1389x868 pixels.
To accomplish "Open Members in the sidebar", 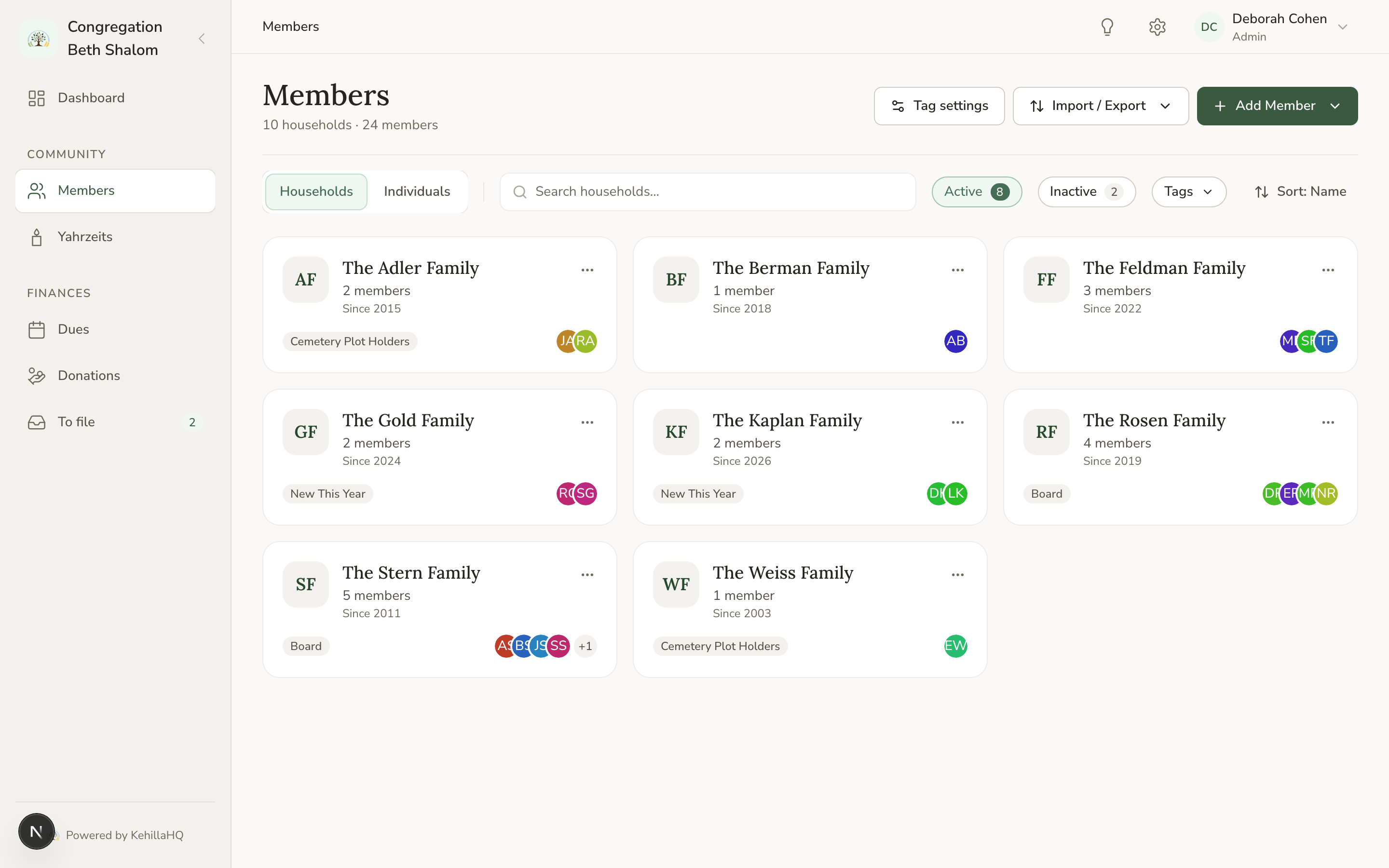I will (115, 190).
